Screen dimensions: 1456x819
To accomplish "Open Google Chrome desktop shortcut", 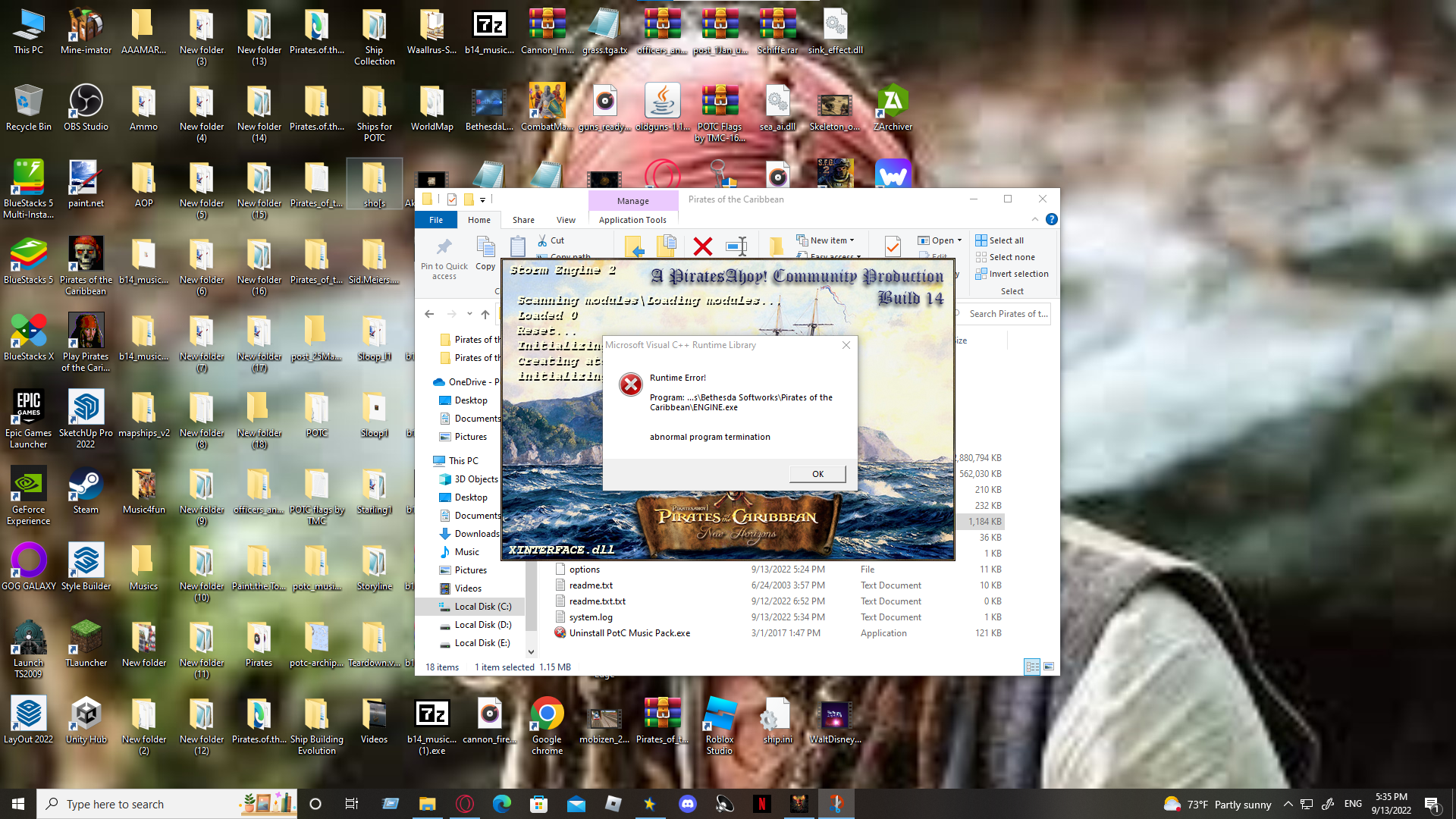I will coord(547,726).
